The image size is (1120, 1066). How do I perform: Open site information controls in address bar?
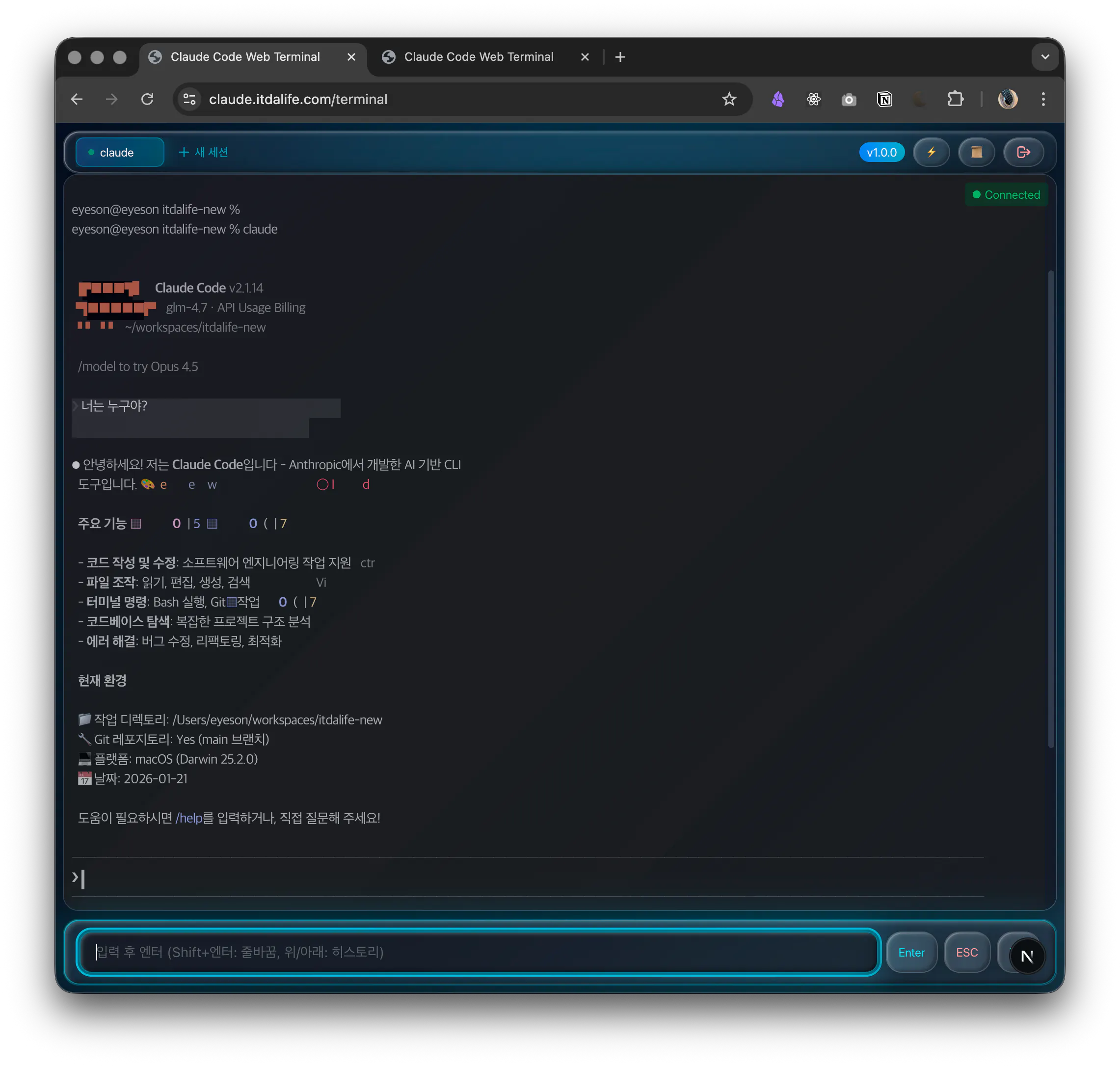(190, 100)
